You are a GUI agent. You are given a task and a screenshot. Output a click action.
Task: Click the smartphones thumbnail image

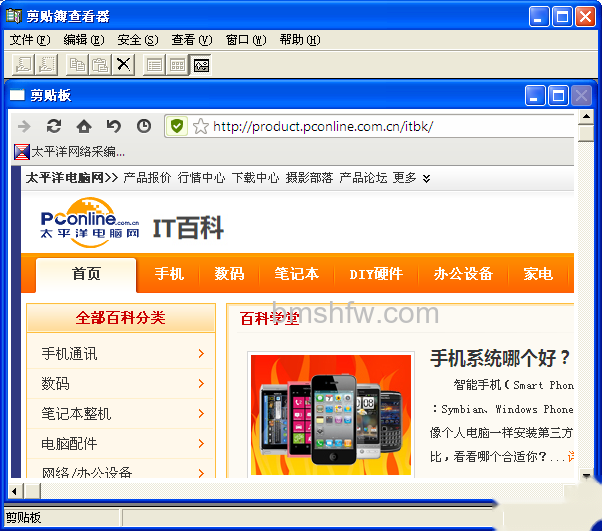(331, 415)
